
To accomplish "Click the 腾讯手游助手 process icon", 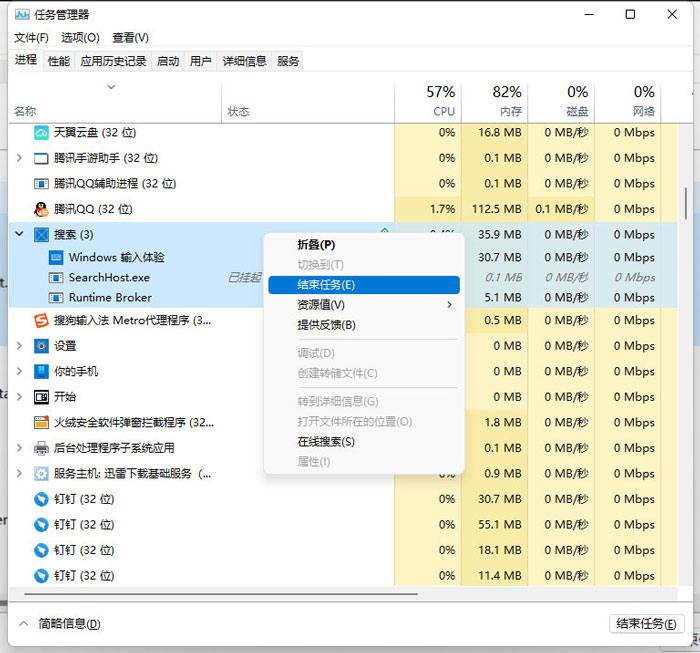I will pos(41,158).
